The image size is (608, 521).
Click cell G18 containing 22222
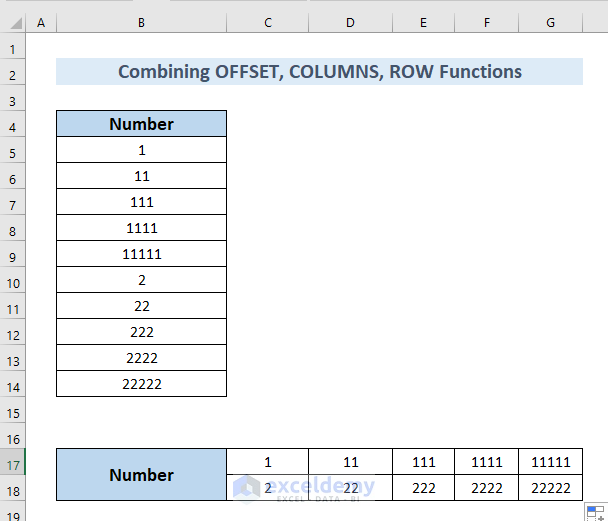[551, 488]
